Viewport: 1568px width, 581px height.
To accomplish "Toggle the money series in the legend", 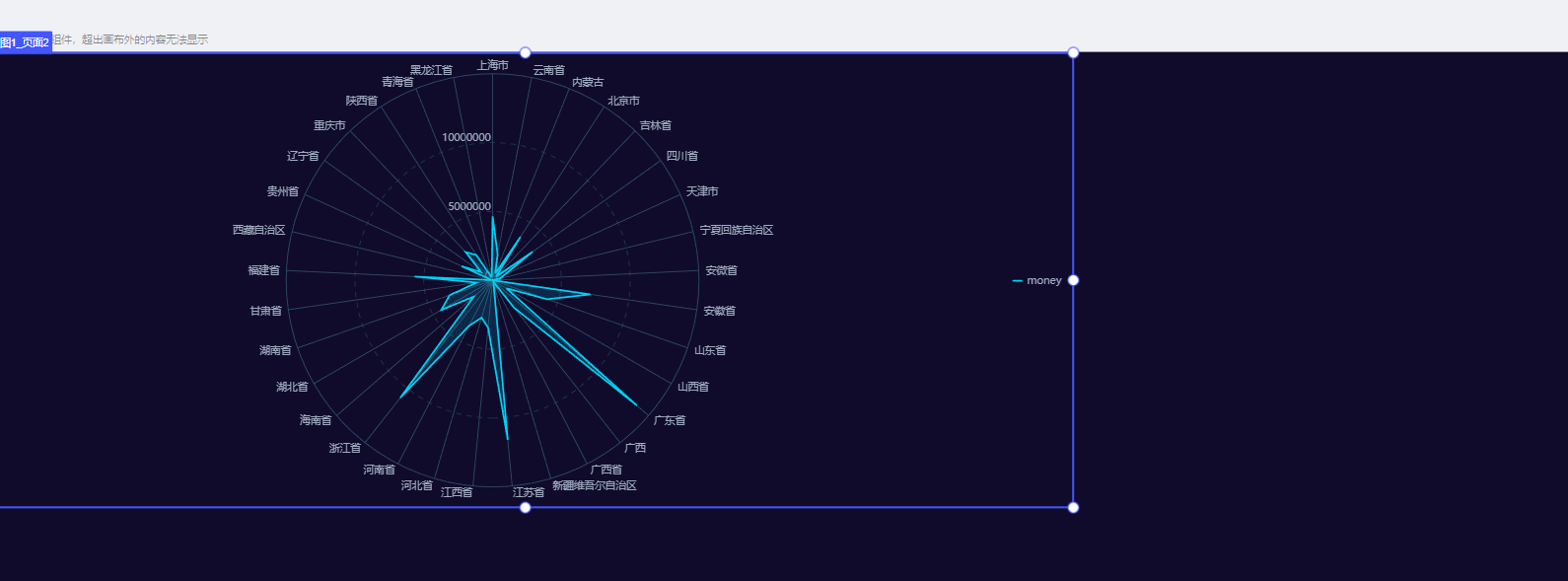I will (x=1036, y=280).
